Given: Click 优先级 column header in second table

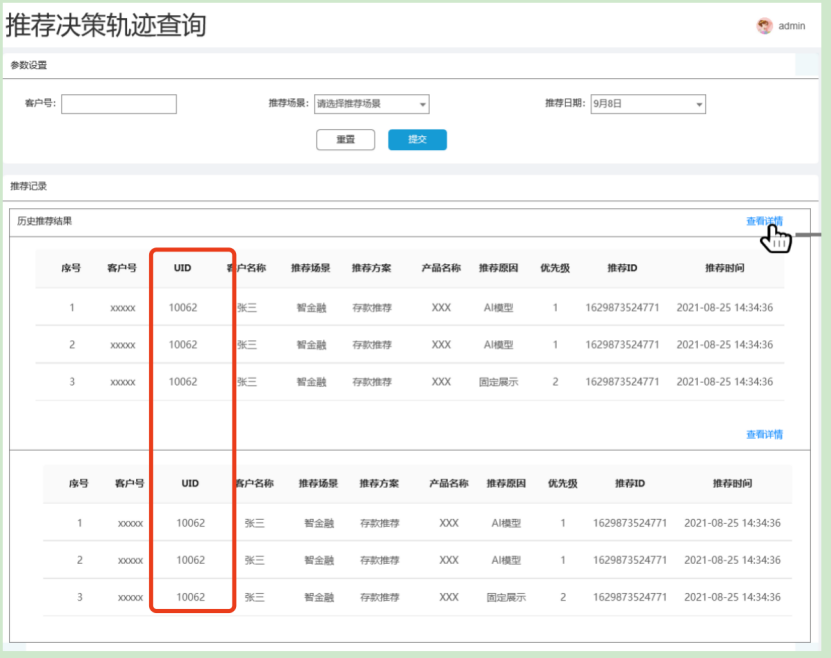Looking at the screenshot, I should (x=562, y=483).
